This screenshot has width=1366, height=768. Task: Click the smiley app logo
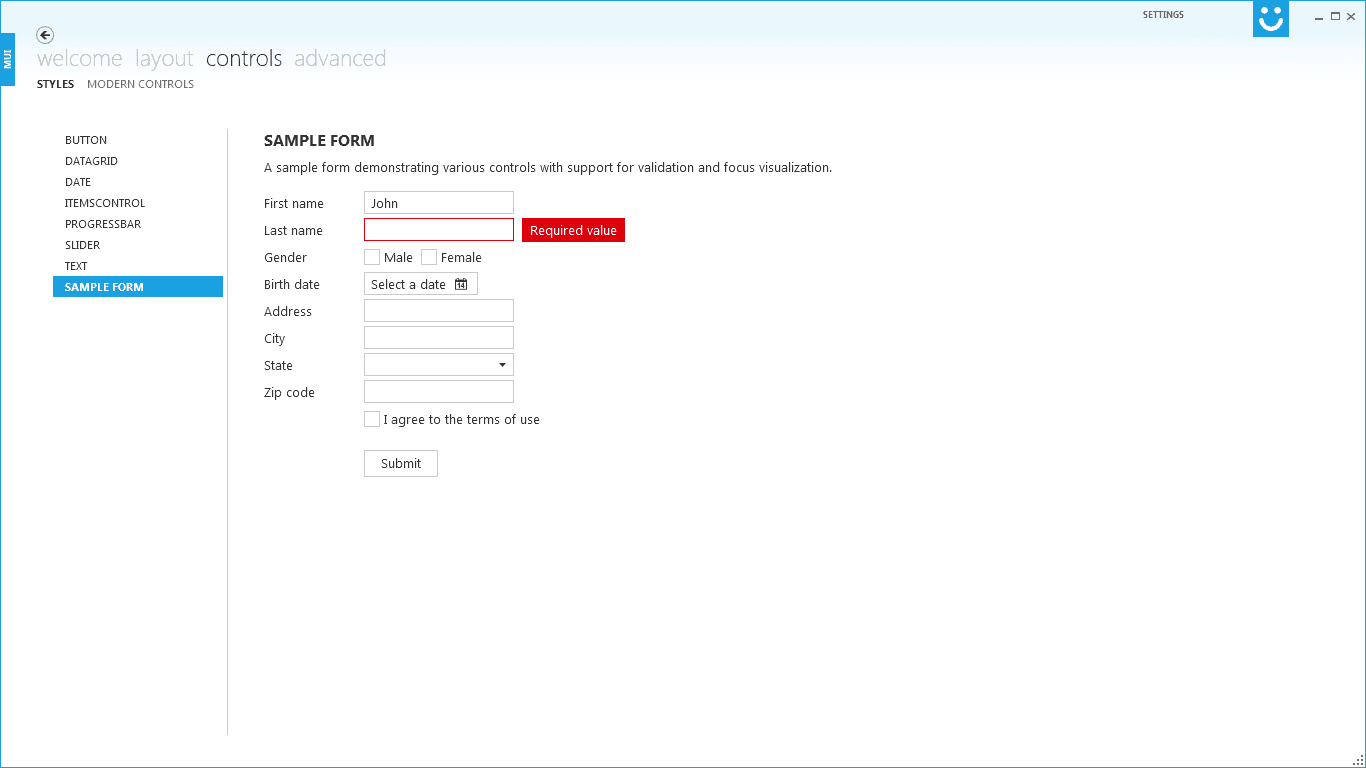[1270, 18]
